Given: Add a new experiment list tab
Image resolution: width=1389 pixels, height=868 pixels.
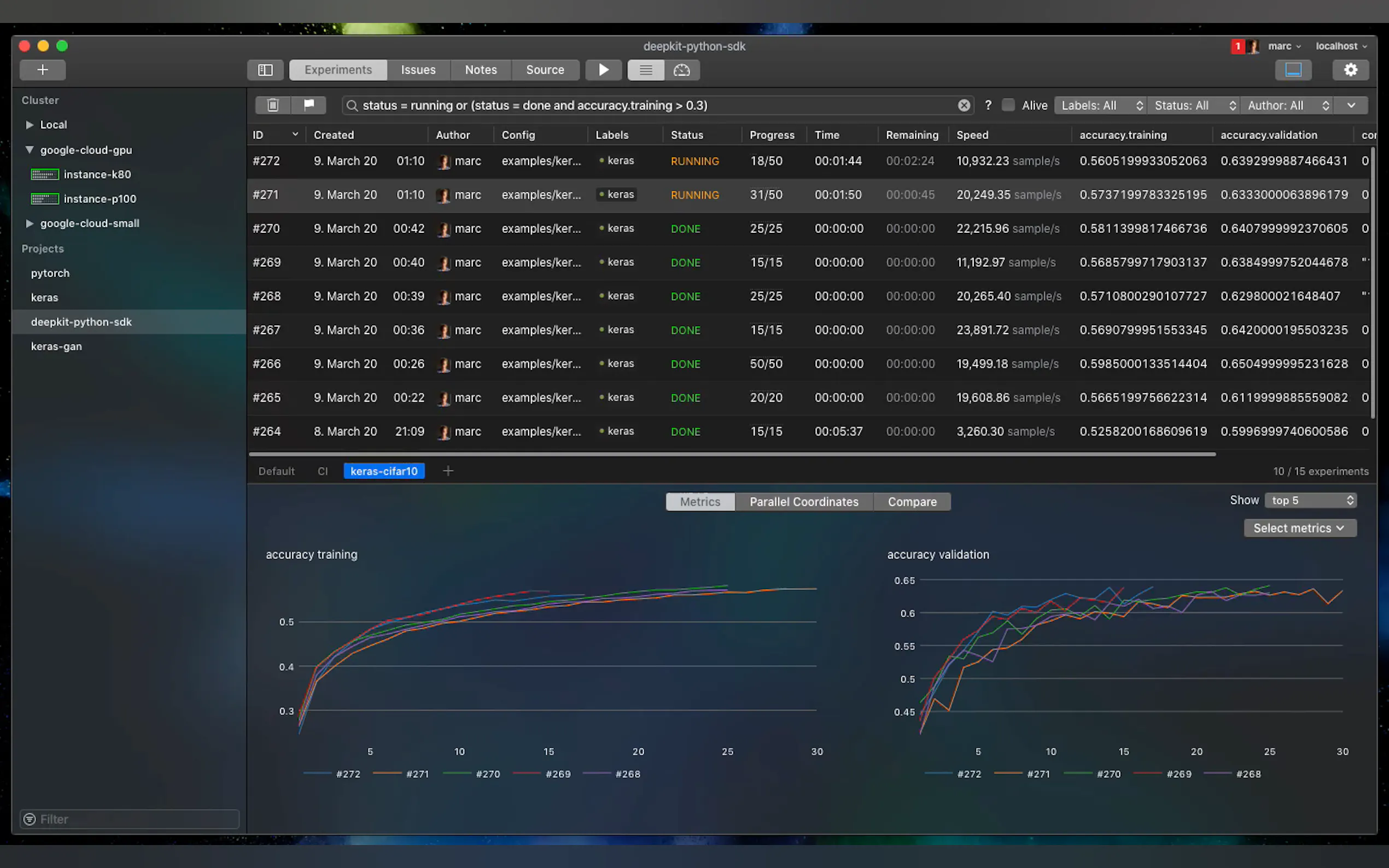Looking at the screenshot, I should [x=448, y=471].
